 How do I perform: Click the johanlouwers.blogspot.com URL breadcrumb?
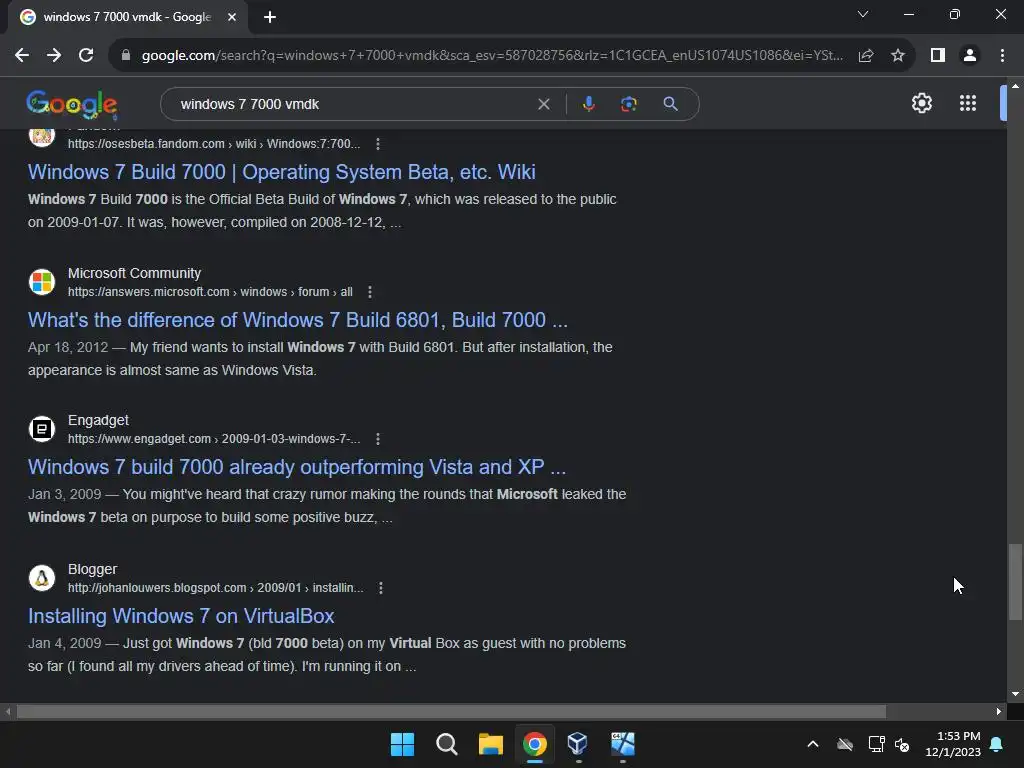click(x=216, y=588)
